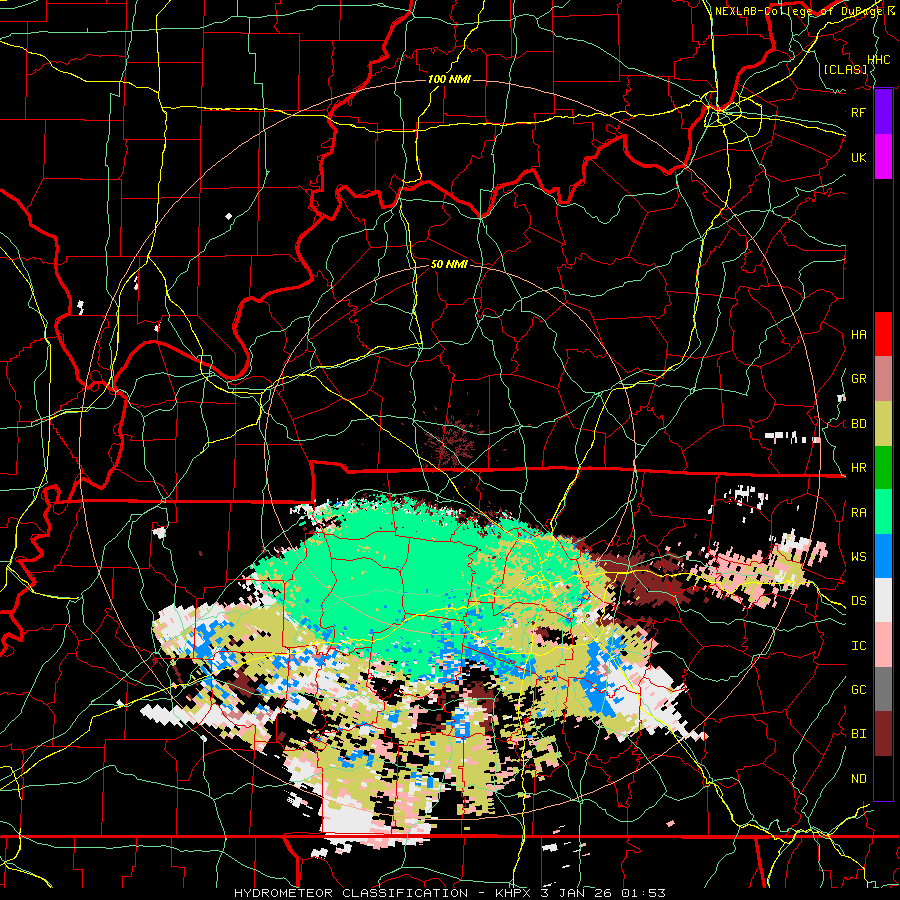Viewport: 900px width, 900px height.
Task: Click the ND black legend swatch
Action: [x=883, y=778]
